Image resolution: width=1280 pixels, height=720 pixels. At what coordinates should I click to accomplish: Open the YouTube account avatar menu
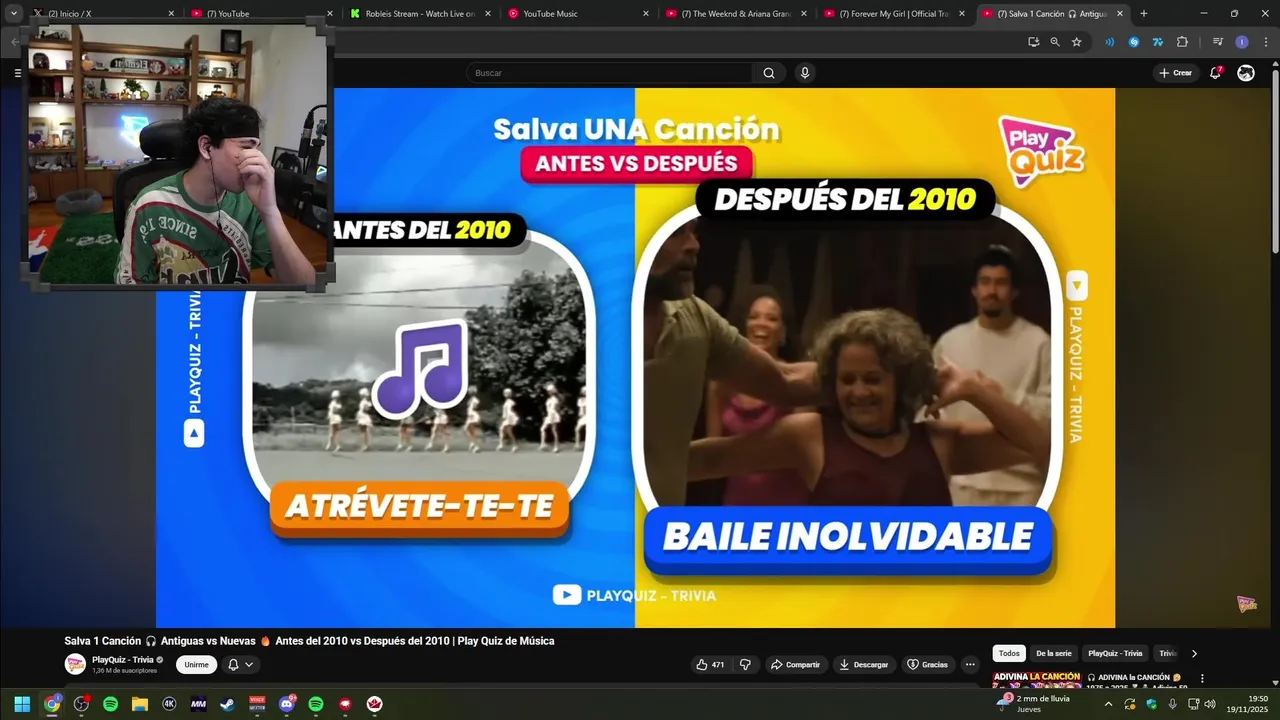[1246, 73]
